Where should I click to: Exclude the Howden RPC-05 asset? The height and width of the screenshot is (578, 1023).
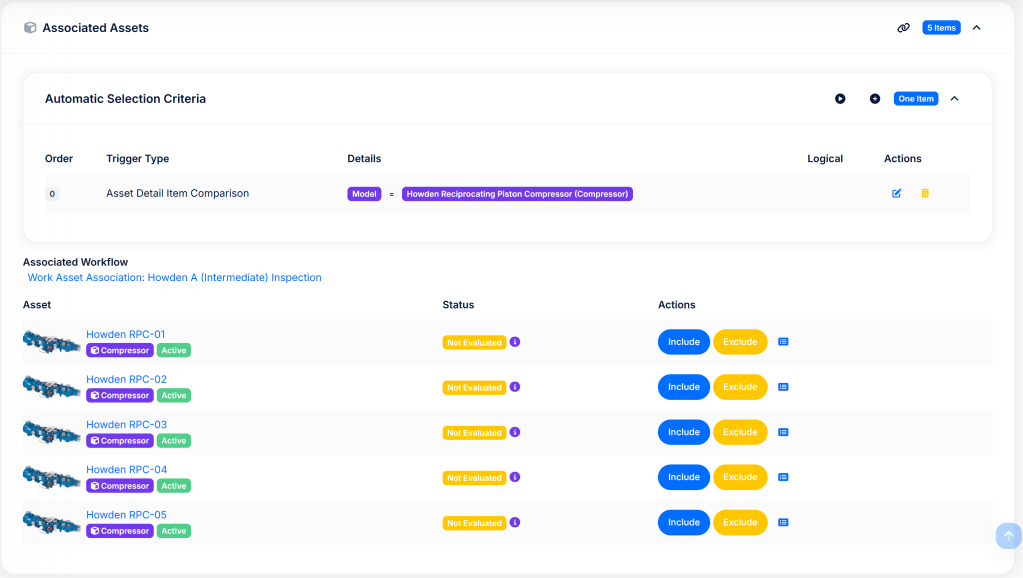tap(740, 522)
